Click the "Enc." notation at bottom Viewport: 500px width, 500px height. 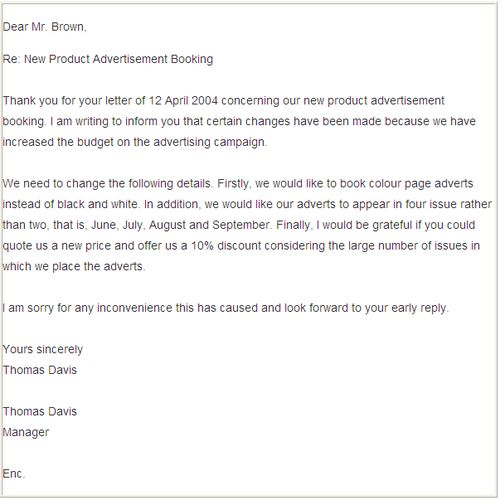tap(14, 474)
